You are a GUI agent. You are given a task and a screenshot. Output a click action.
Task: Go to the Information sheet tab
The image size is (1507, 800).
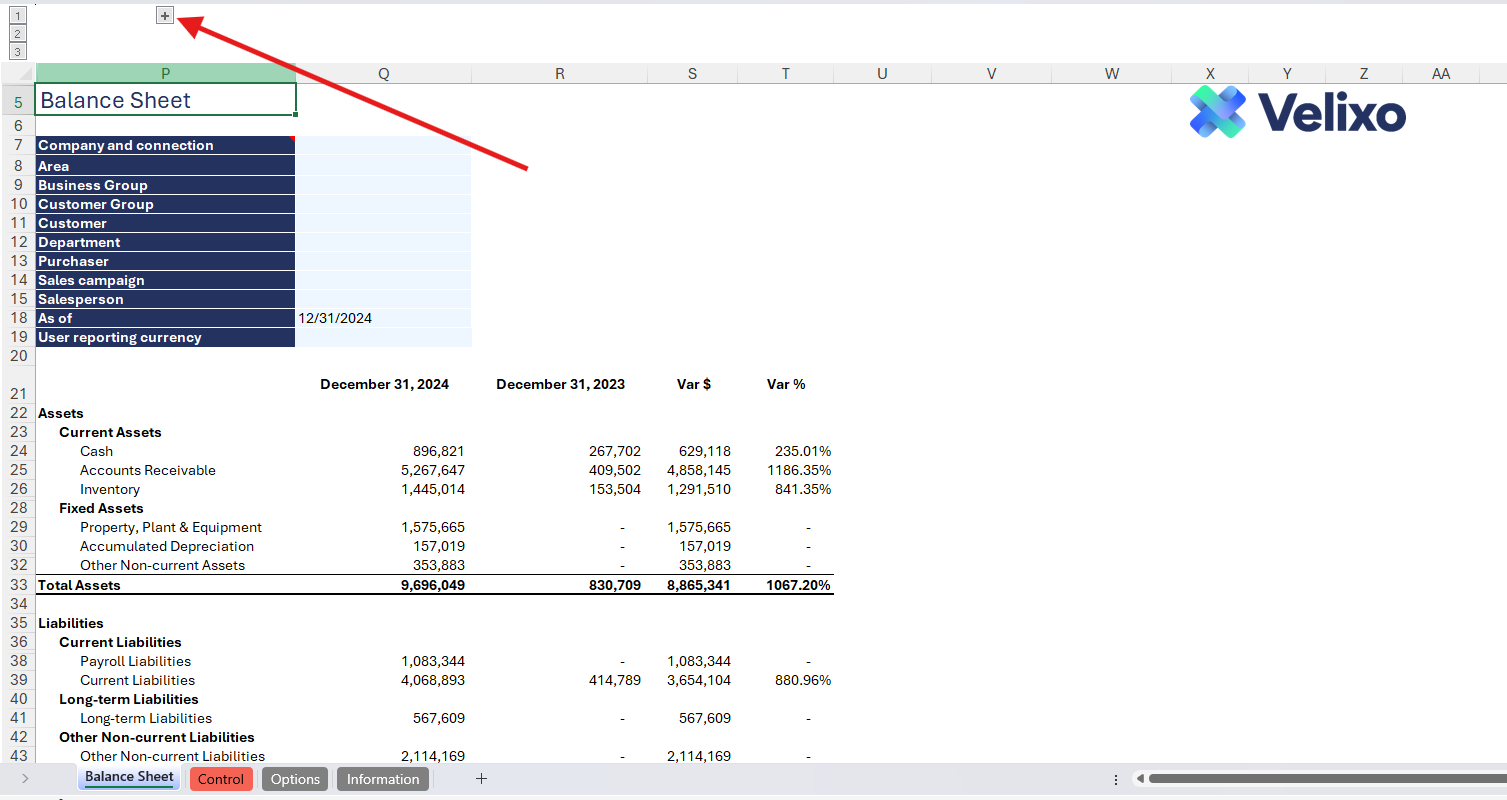(383, 779)
